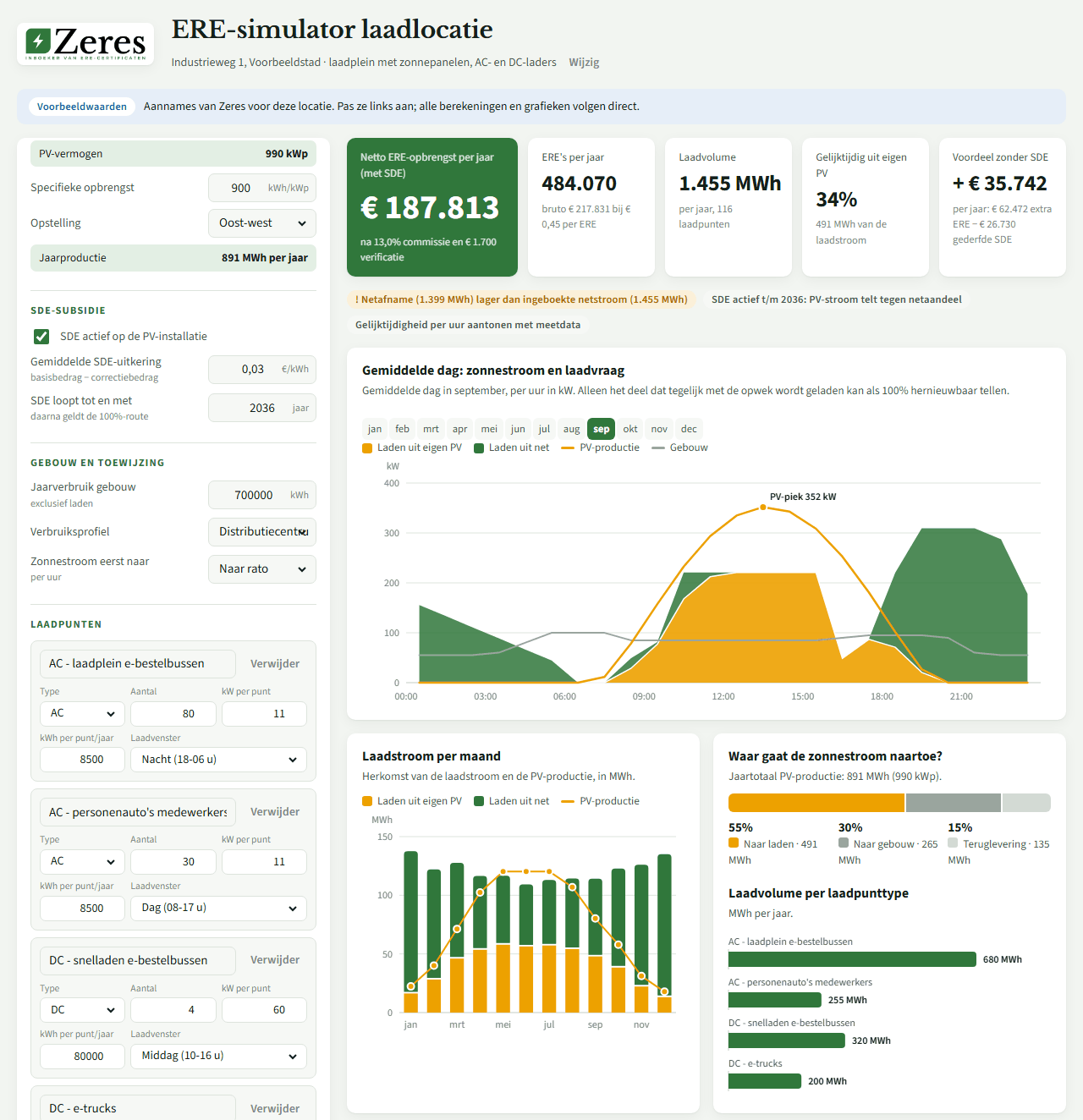
Task: Click the Specifieke opbrengst 900 input field
Action: tap(262, 188)
